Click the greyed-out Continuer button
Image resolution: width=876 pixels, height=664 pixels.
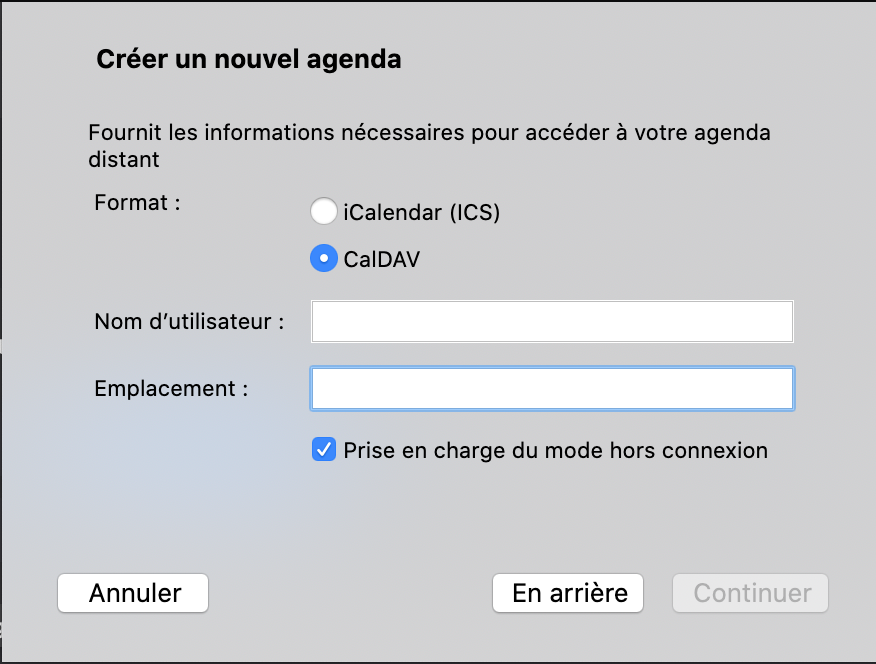click(752, 593)
